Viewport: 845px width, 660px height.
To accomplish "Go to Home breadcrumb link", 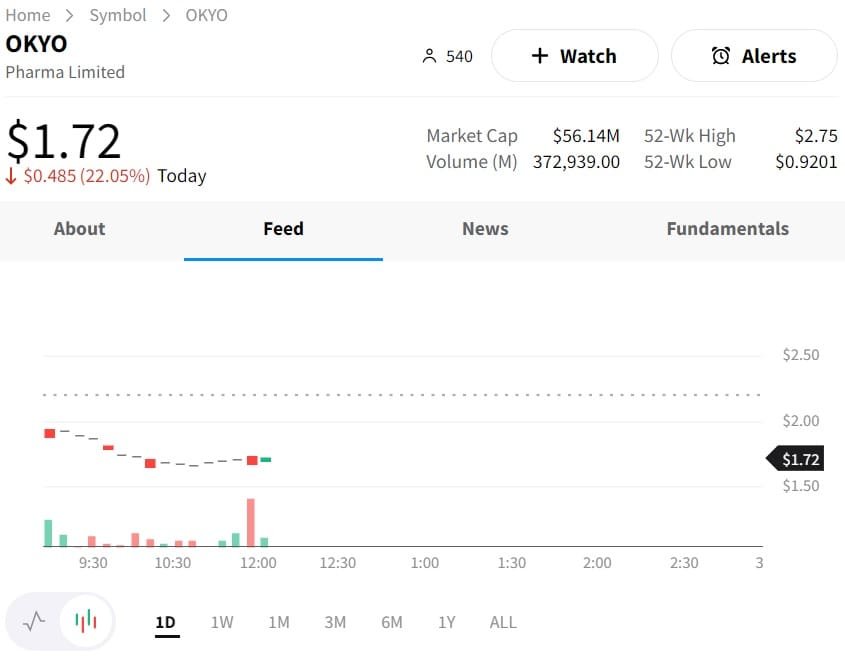I will tap(28, 15).
